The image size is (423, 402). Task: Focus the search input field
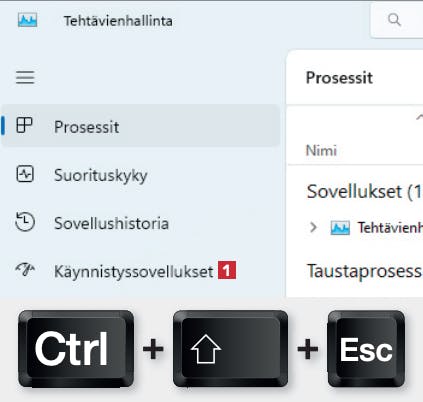[x=397, y=20]
